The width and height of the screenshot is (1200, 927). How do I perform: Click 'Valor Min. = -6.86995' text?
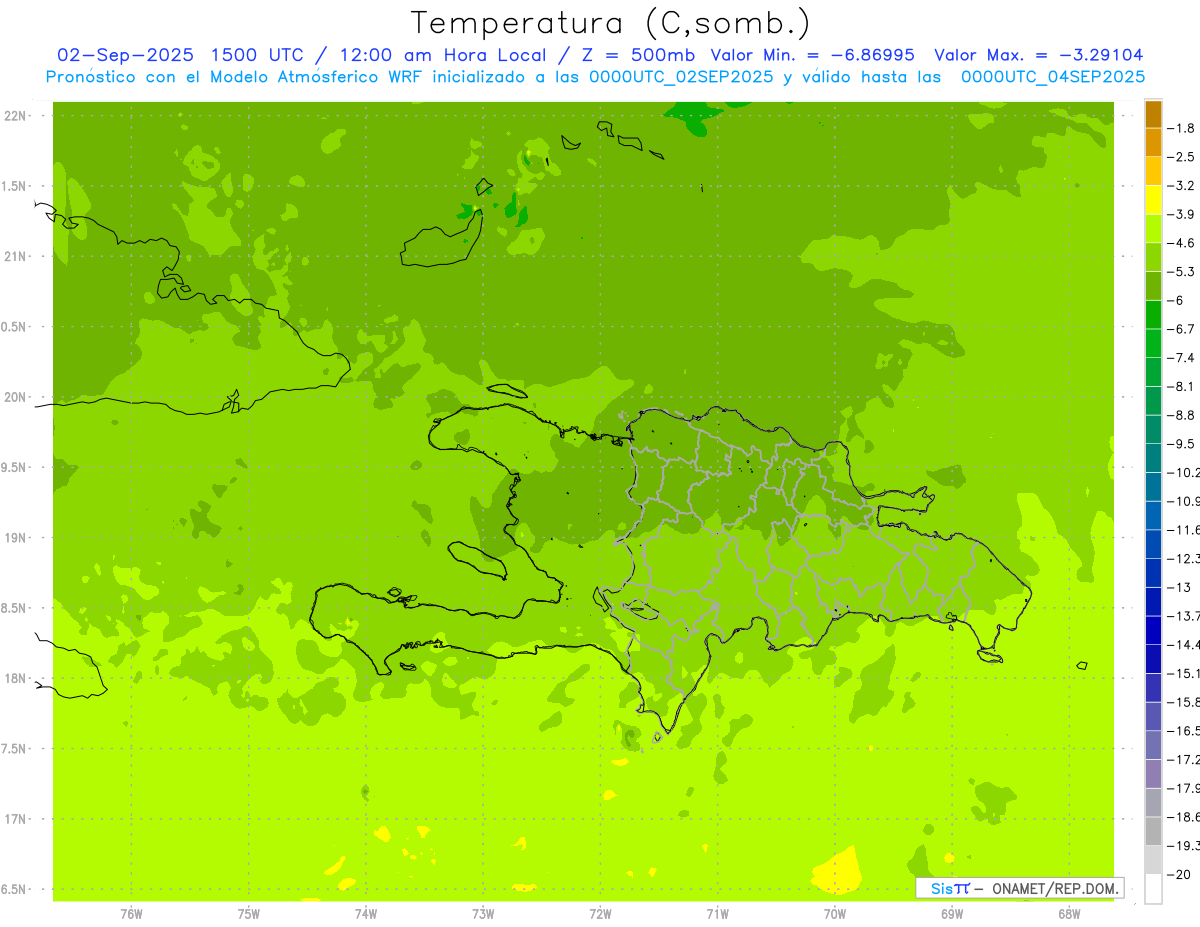(x=812, y=55)
